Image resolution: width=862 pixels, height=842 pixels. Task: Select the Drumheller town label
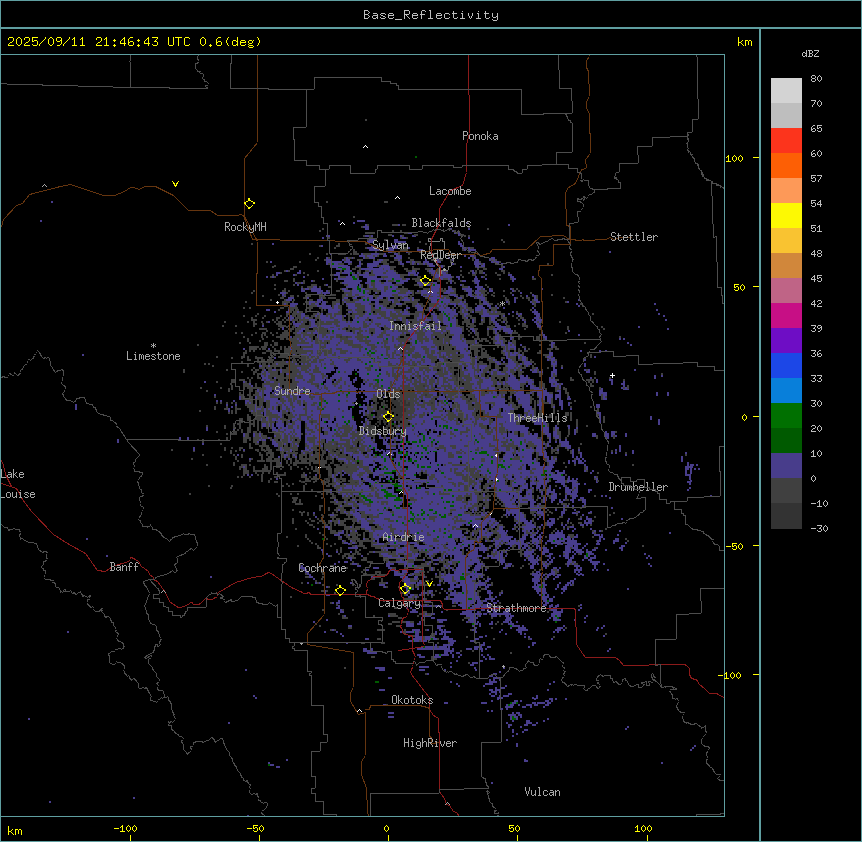(638, 487)
